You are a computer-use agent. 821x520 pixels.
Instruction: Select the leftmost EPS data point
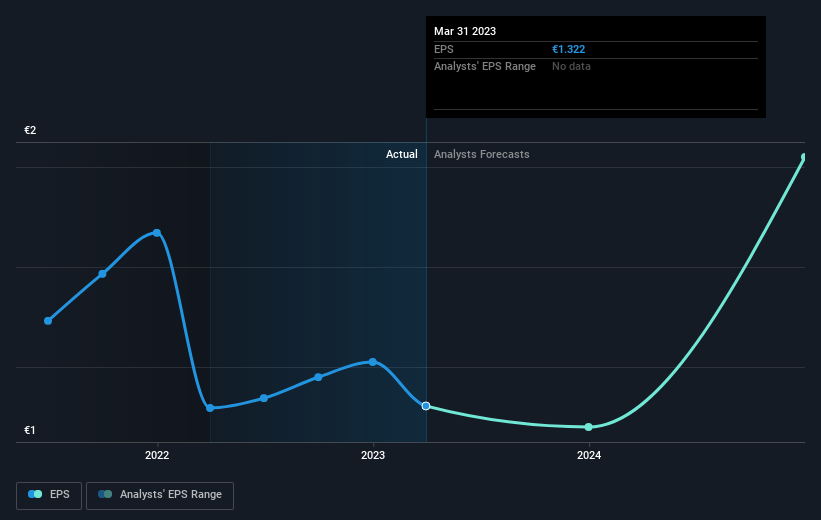point(48,320)
